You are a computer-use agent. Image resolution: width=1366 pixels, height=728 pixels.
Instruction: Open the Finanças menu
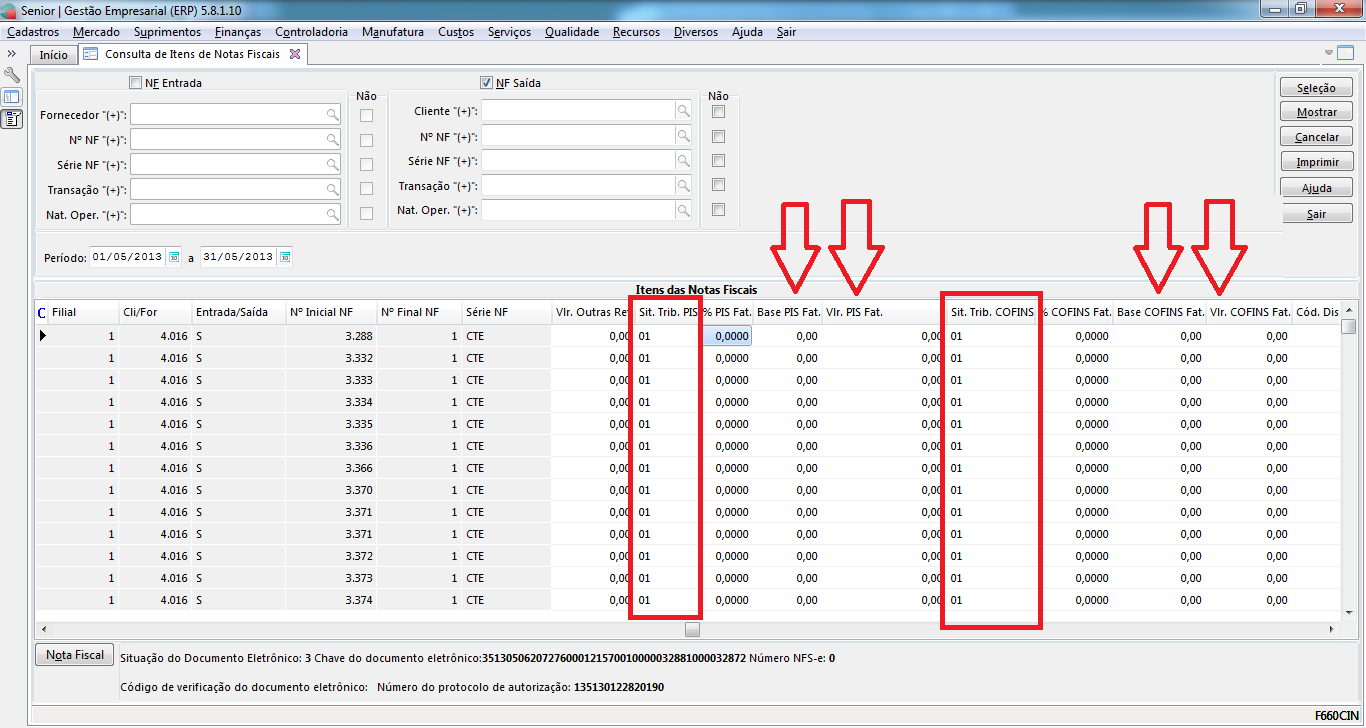[238, 32]
